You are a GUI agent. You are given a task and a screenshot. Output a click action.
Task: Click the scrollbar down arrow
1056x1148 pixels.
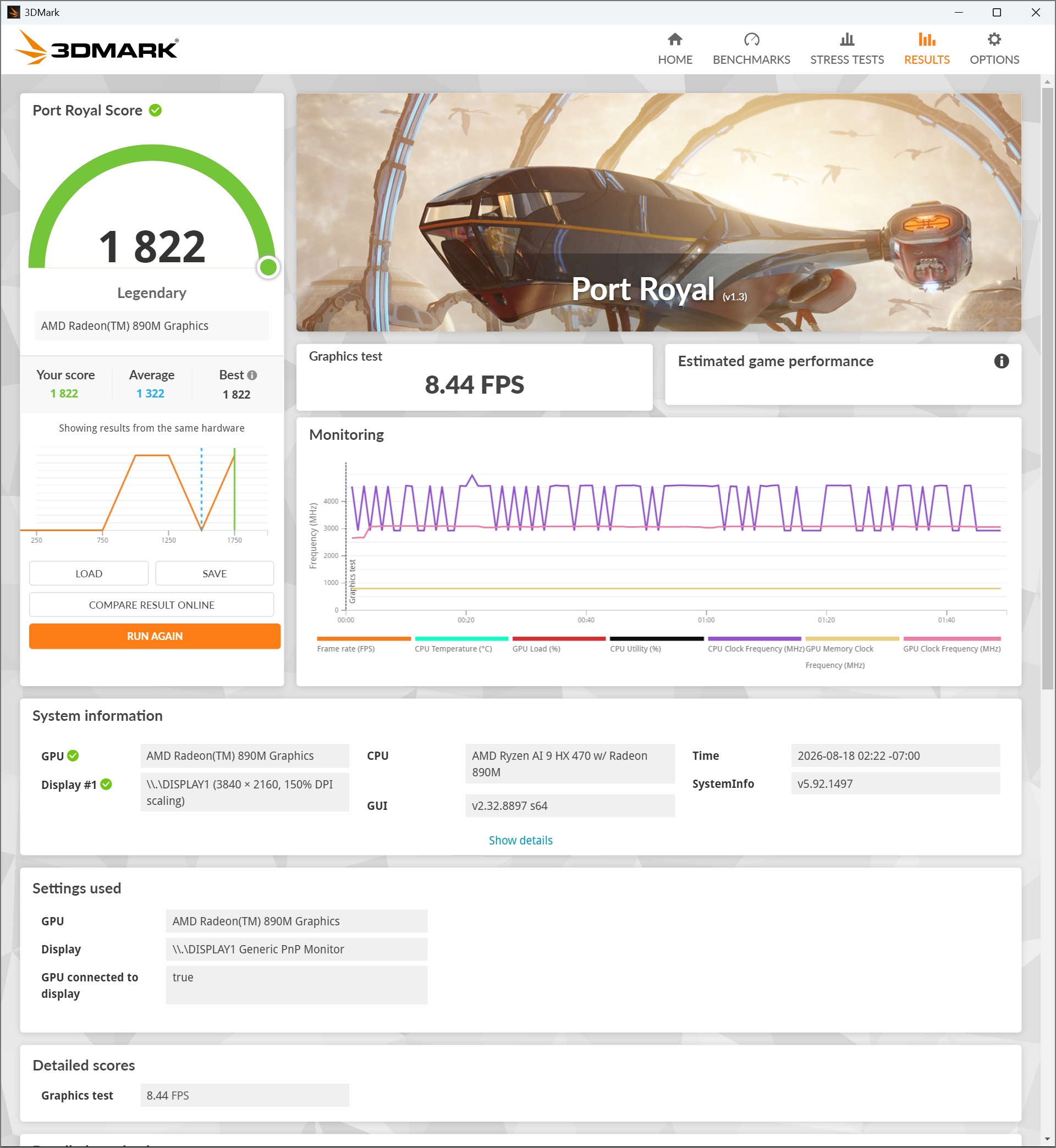coord(1047,1139)
